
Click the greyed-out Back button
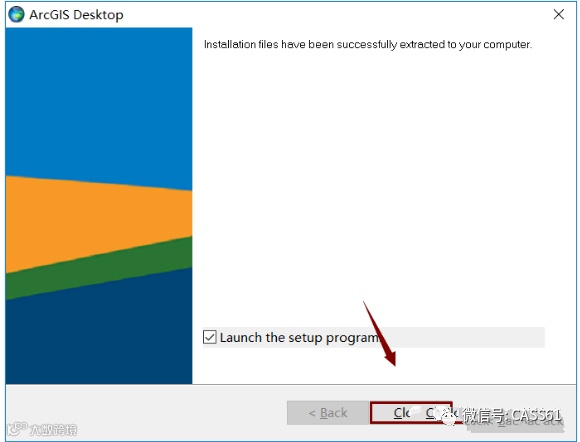[x=328, y=412]
